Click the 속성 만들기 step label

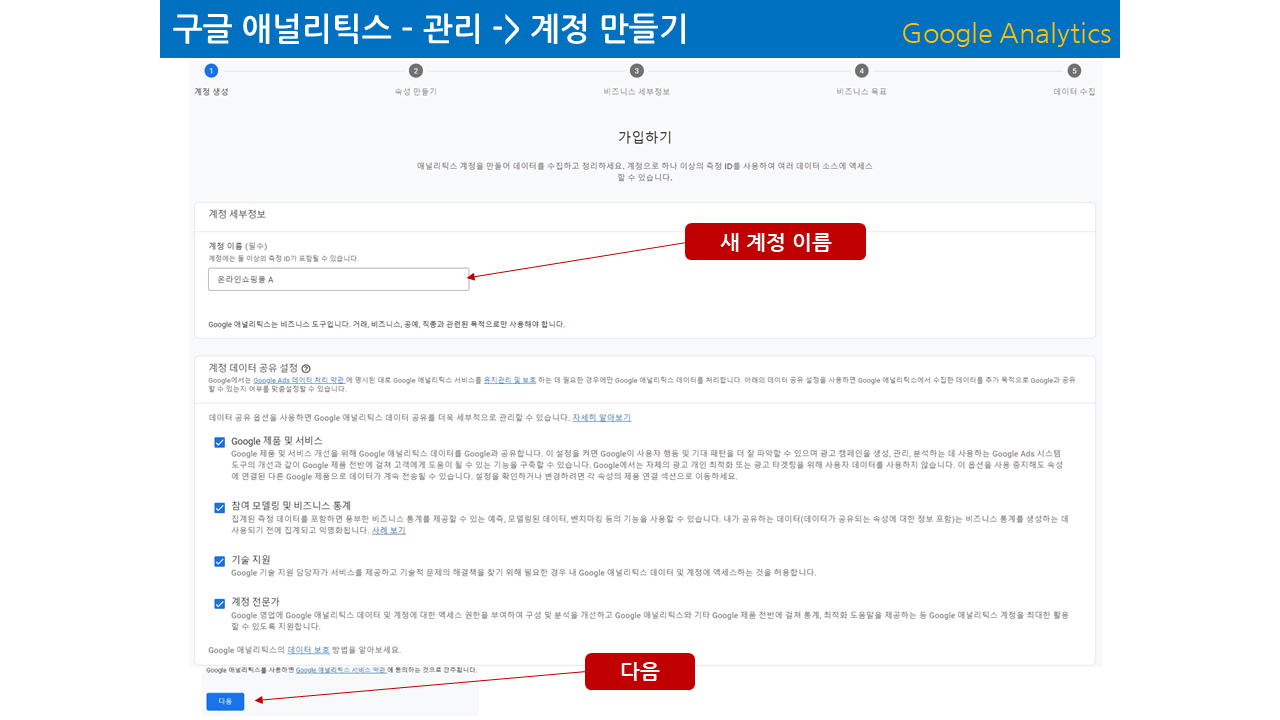pos(416,92)
